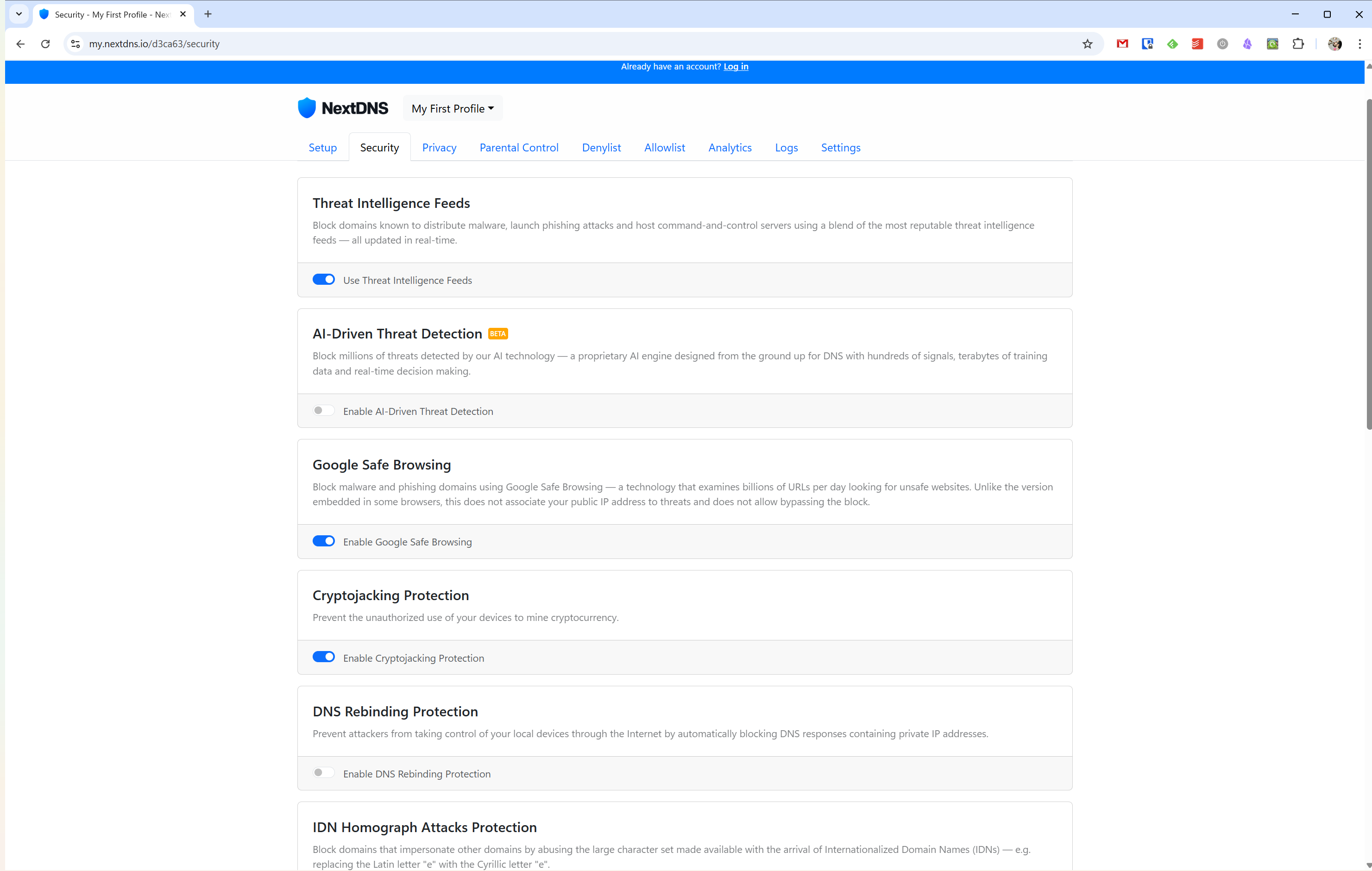Screen dimensions: 1372x871
Task: Open the Chrome extensions puzzle icon
Action: point(1298,44)
